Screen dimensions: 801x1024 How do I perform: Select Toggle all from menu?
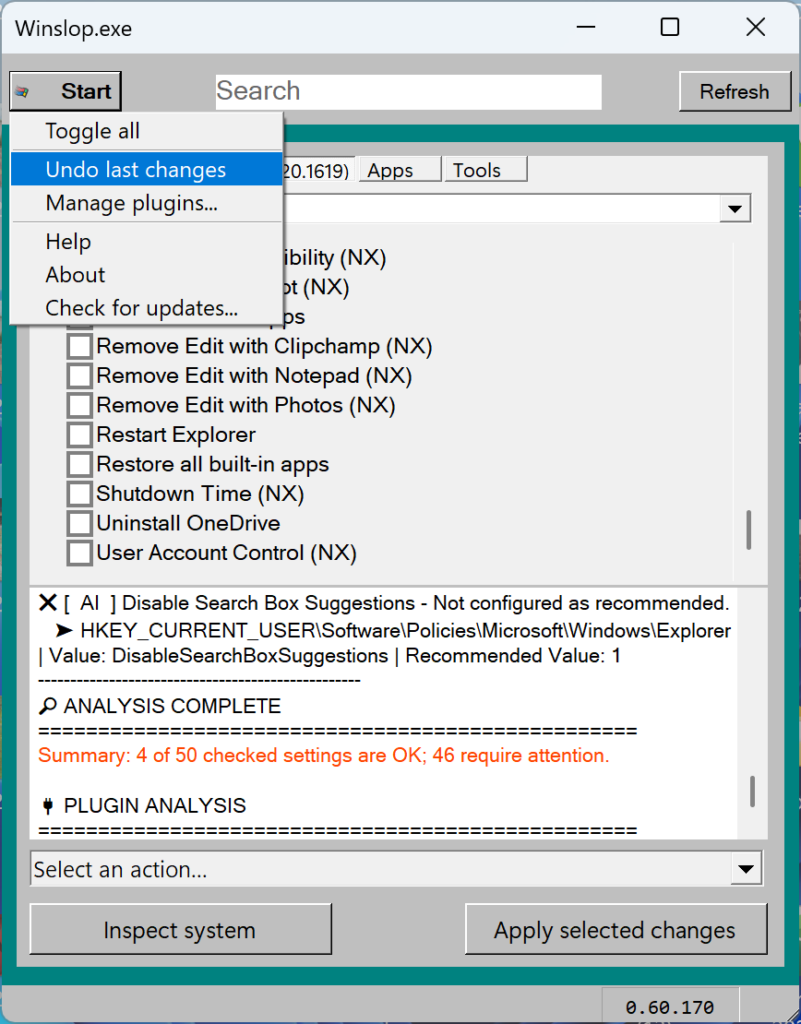pyautogui.click(x=92, y=131)
